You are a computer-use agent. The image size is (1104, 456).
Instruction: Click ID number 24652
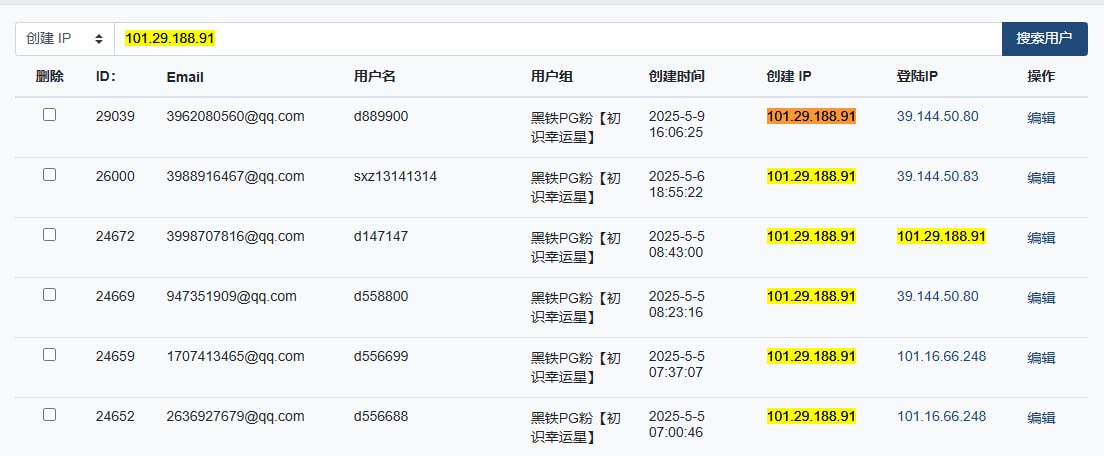point(115,416)
